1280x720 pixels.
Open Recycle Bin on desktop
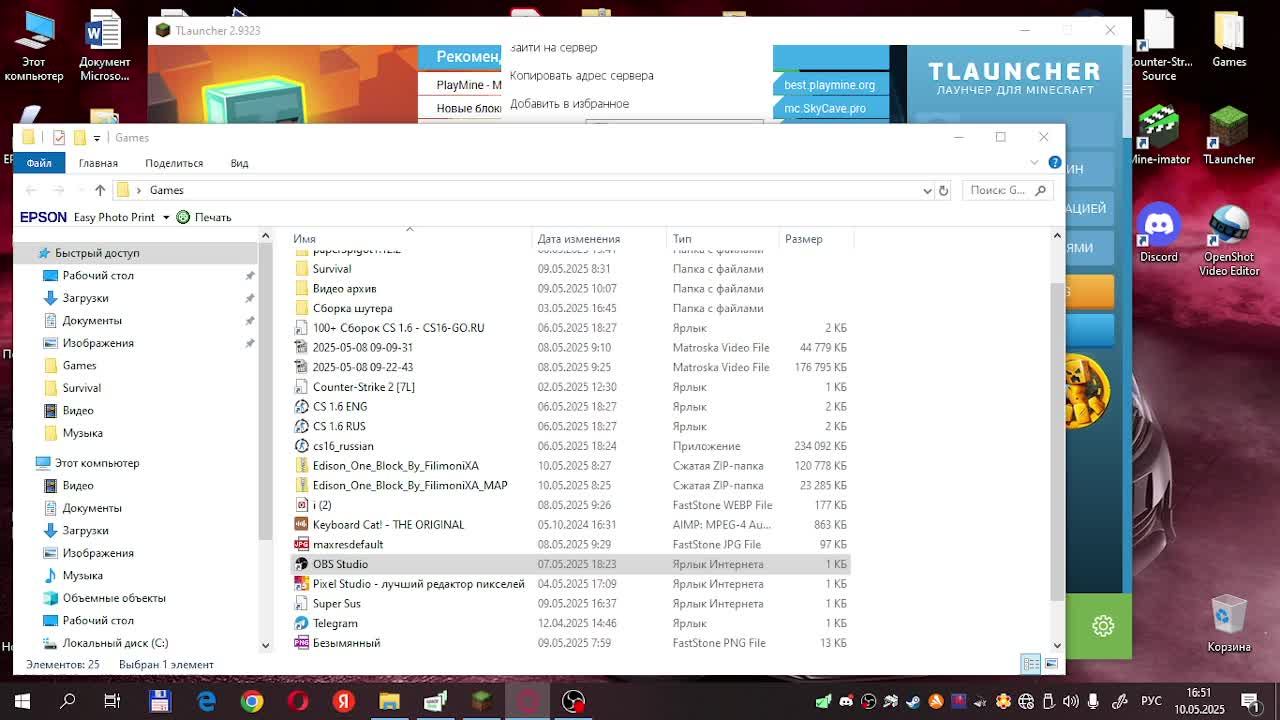point(1229,624)
